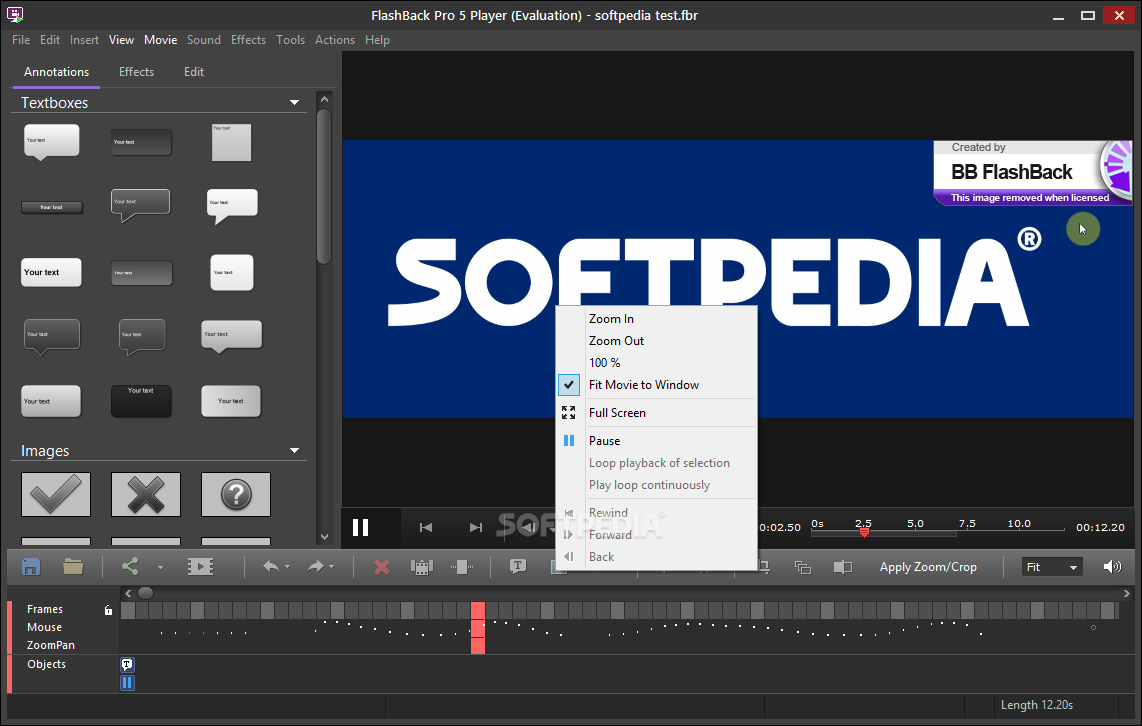Toggle Fit Movie to Window checkmark
1142x726 pixels.
point(643,385)
